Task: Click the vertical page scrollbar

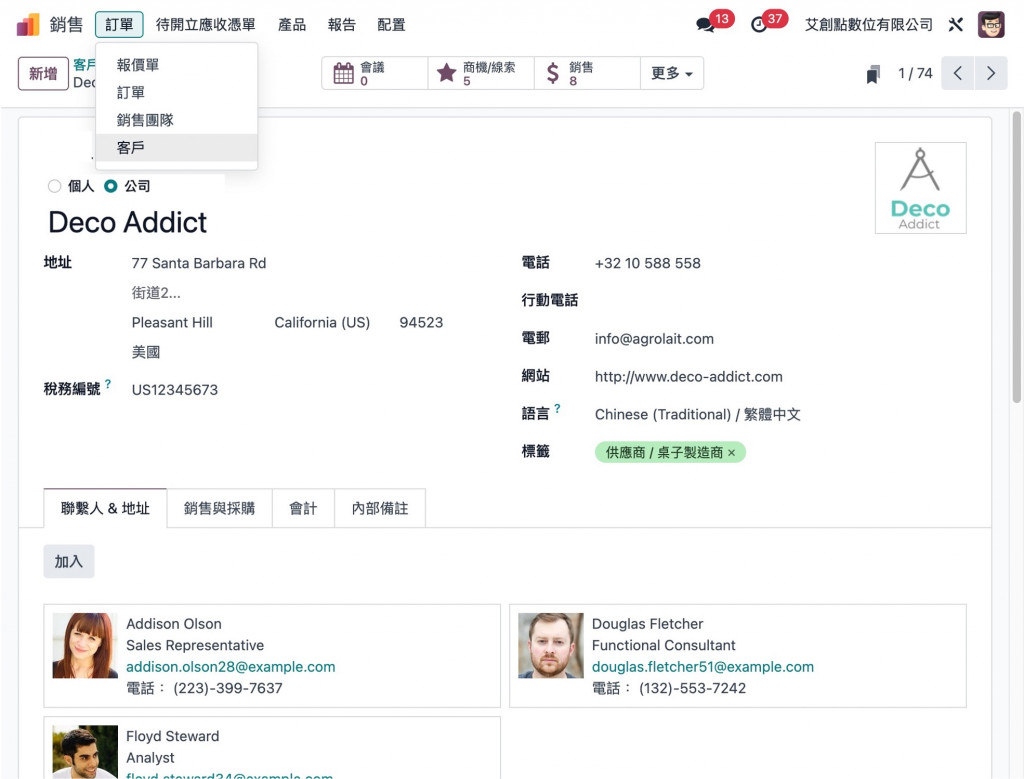Action: [x=1017, y=258]
